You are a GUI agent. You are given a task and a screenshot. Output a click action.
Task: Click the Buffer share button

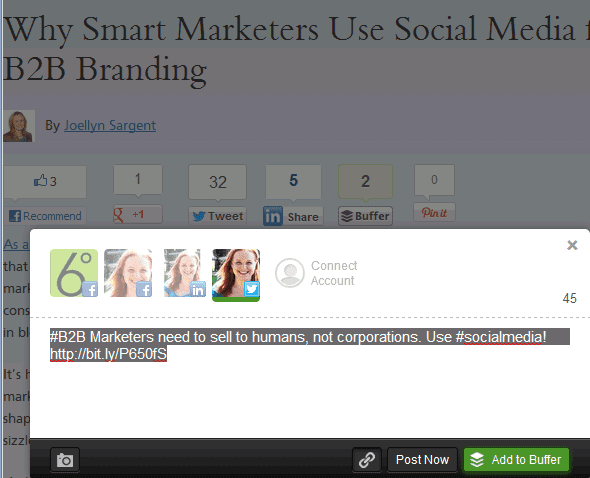tap(365, 216)
